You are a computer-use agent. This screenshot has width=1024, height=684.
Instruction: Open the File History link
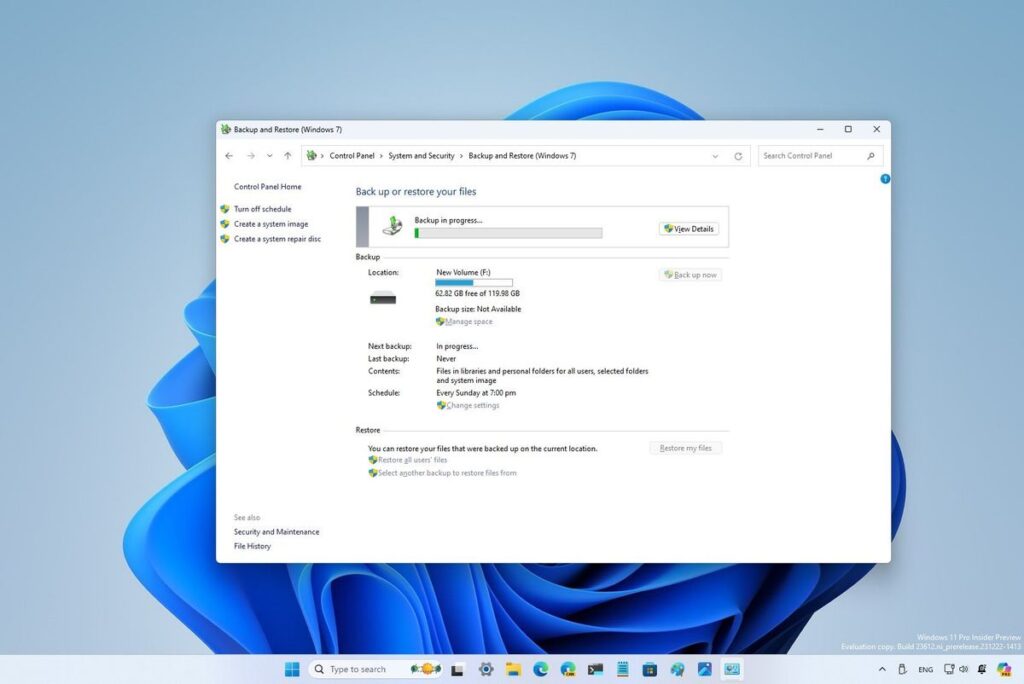point(252,546)
